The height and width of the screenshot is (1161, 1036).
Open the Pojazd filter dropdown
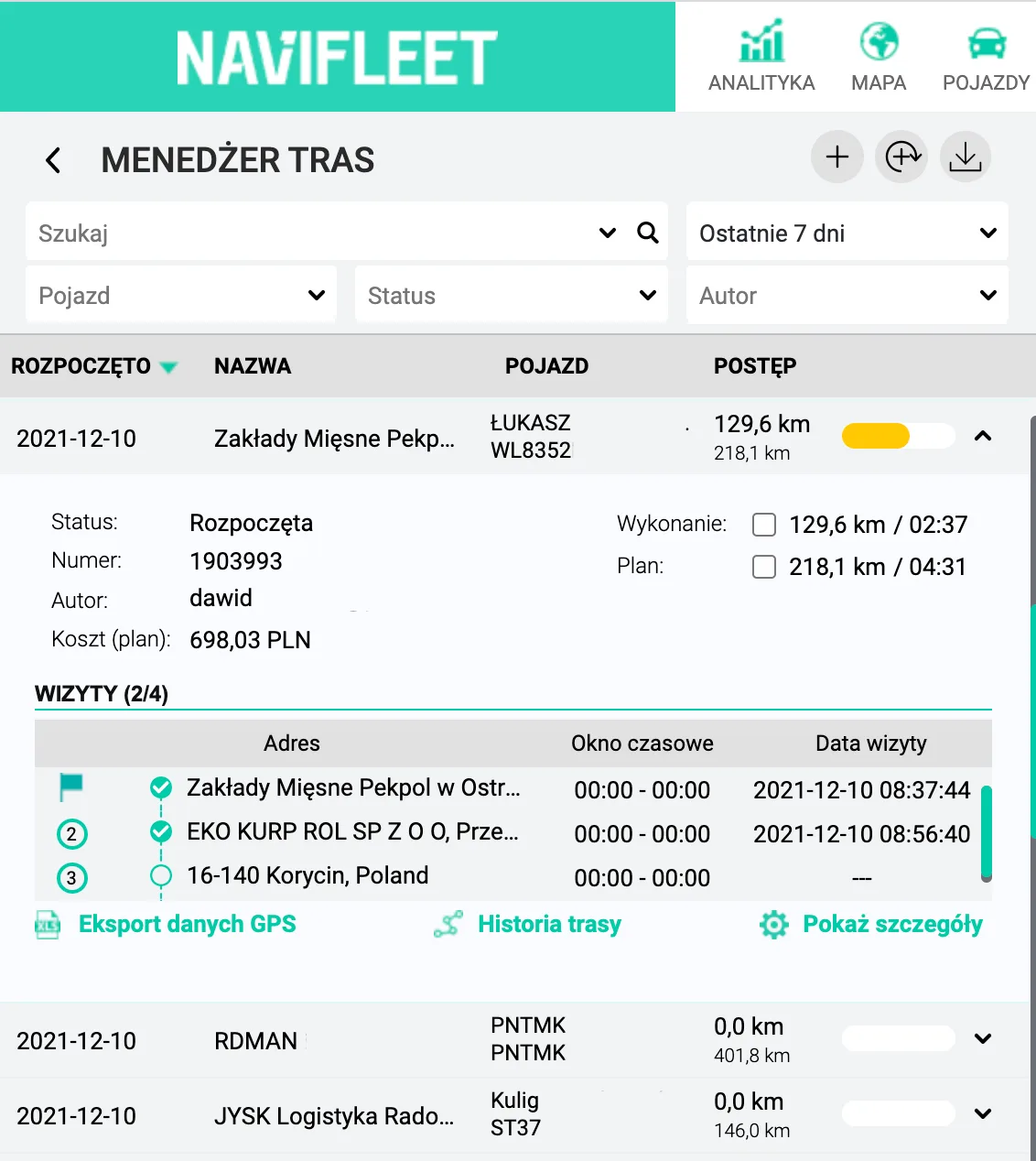coord(181,295)
